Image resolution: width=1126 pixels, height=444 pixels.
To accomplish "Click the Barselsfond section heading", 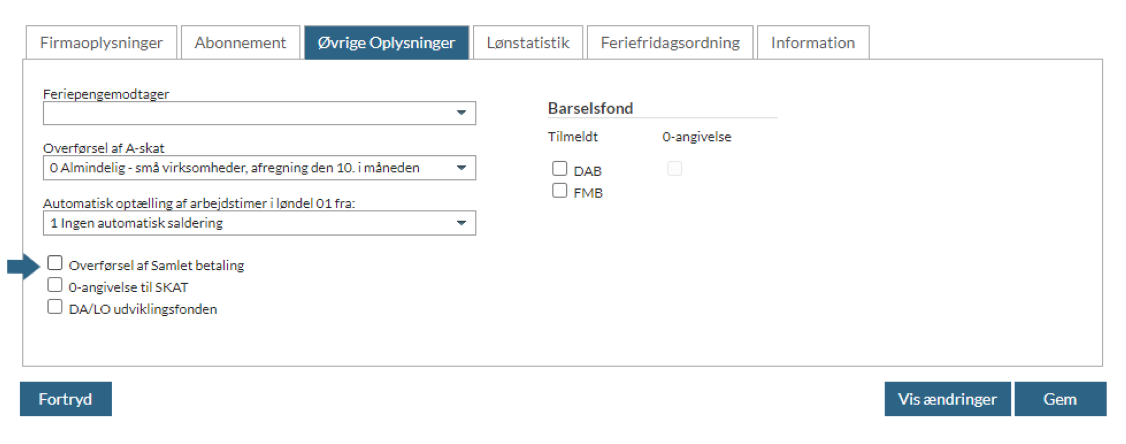I will tap(590, 108).
